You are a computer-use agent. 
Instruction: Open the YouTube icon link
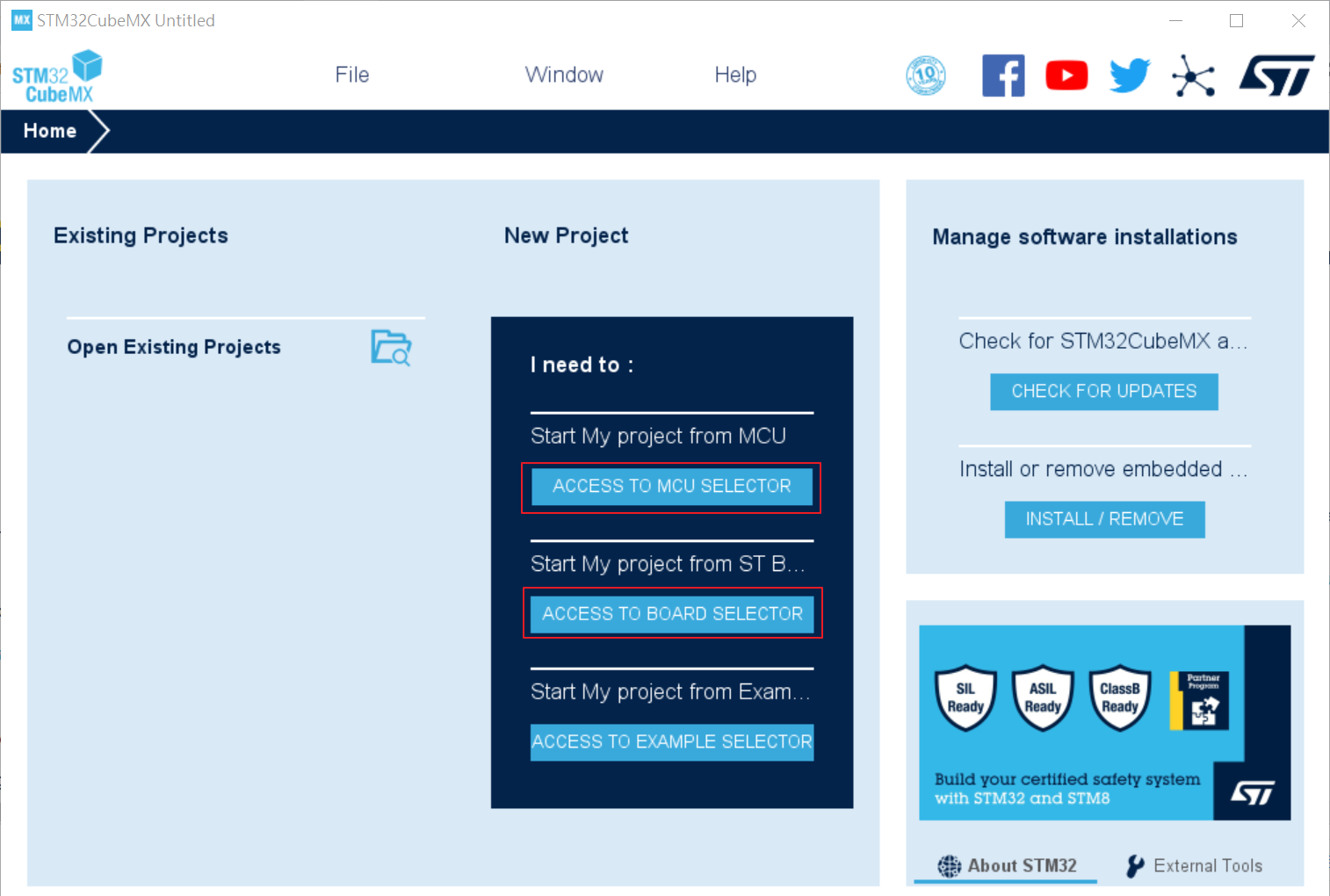coord(1066,76)
